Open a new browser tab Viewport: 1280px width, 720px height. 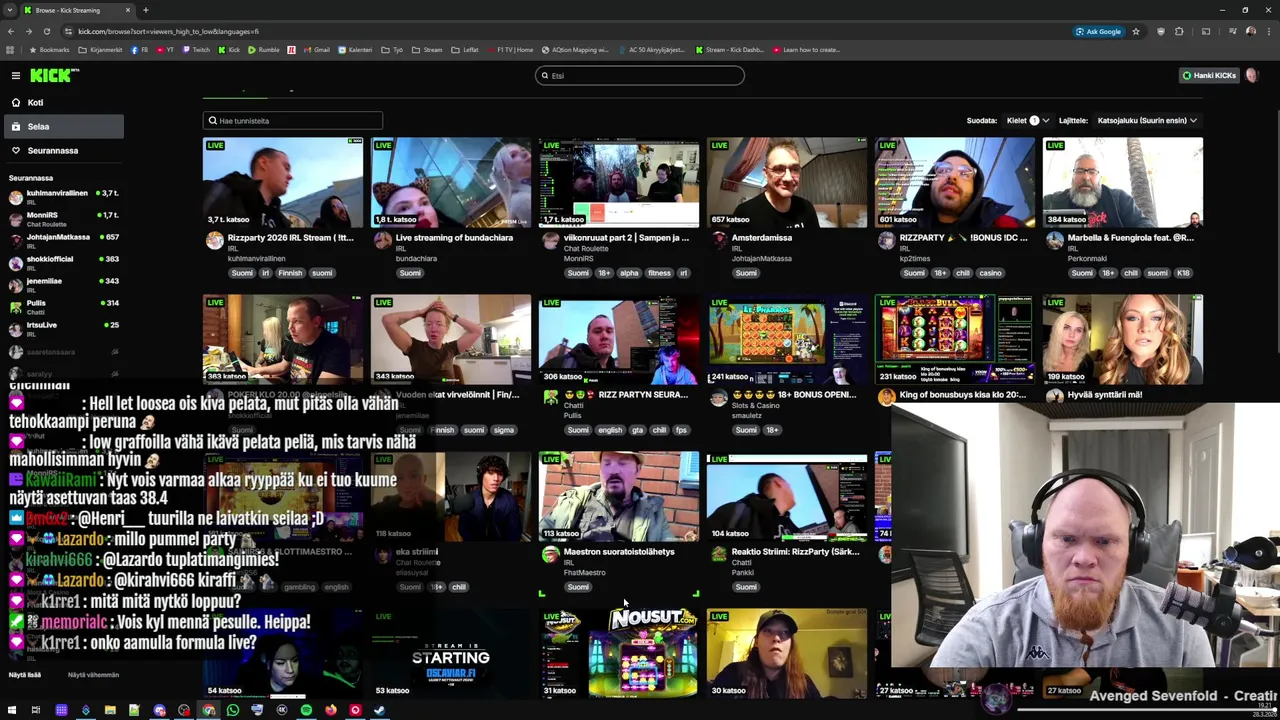(x=145, y=10)
